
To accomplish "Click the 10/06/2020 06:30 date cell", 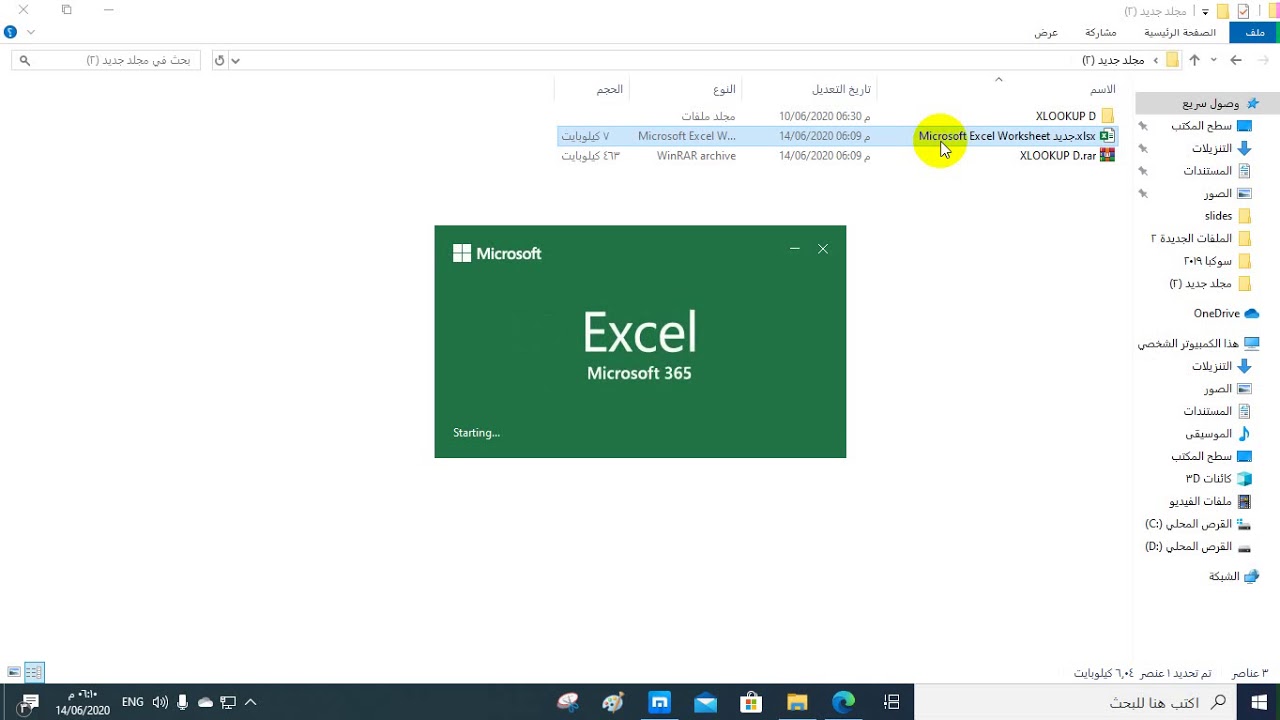I will click(x=825, y=116).
